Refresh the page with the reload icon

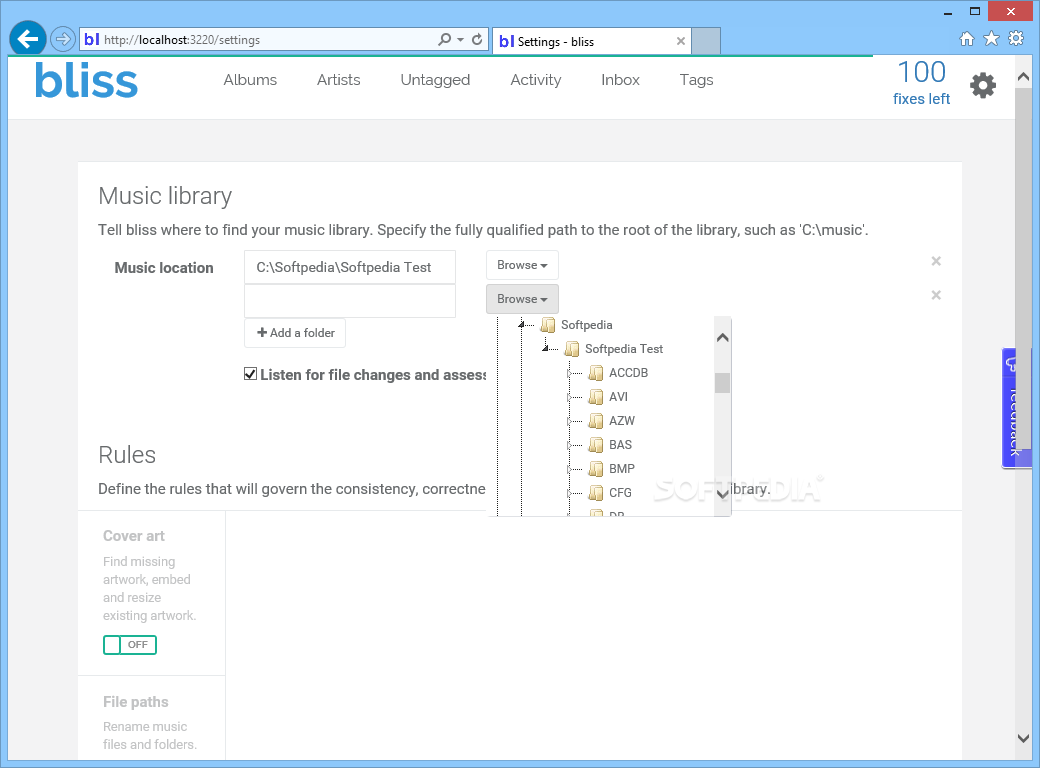coord(477,40)
